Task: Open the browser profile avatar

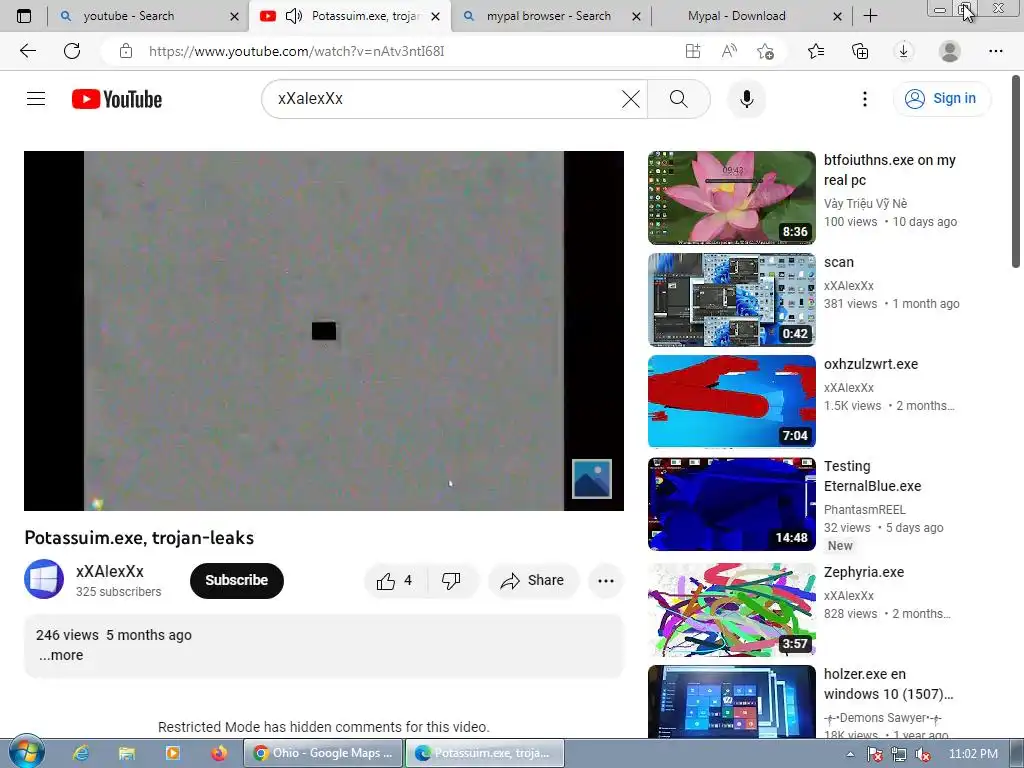Action: pyautogui.click(x=950, y=51)
